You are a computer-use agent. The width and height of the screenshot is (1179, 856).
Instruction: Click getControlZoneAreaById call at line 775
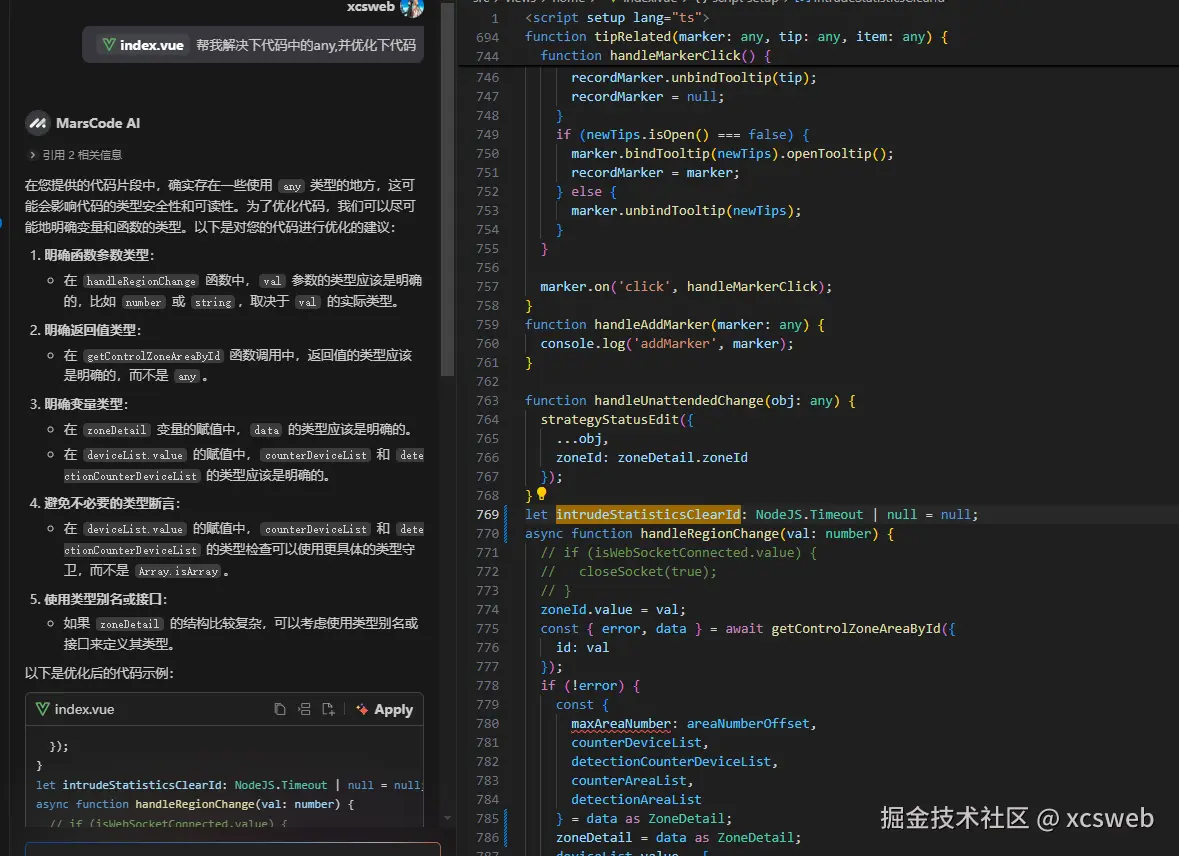856,628
